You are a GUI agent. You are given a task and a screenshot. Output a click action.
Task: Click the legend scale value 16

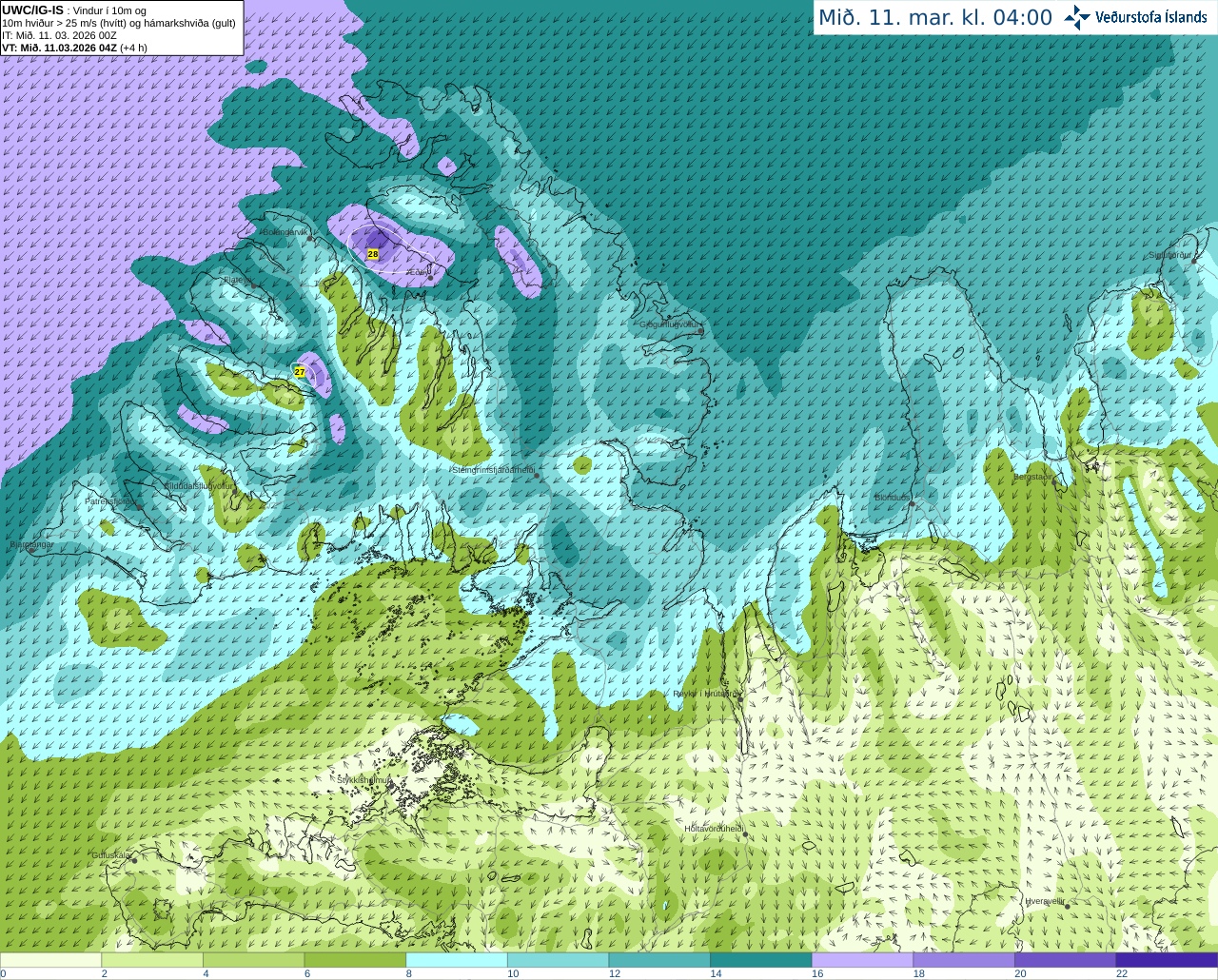[x=816, y=974]
